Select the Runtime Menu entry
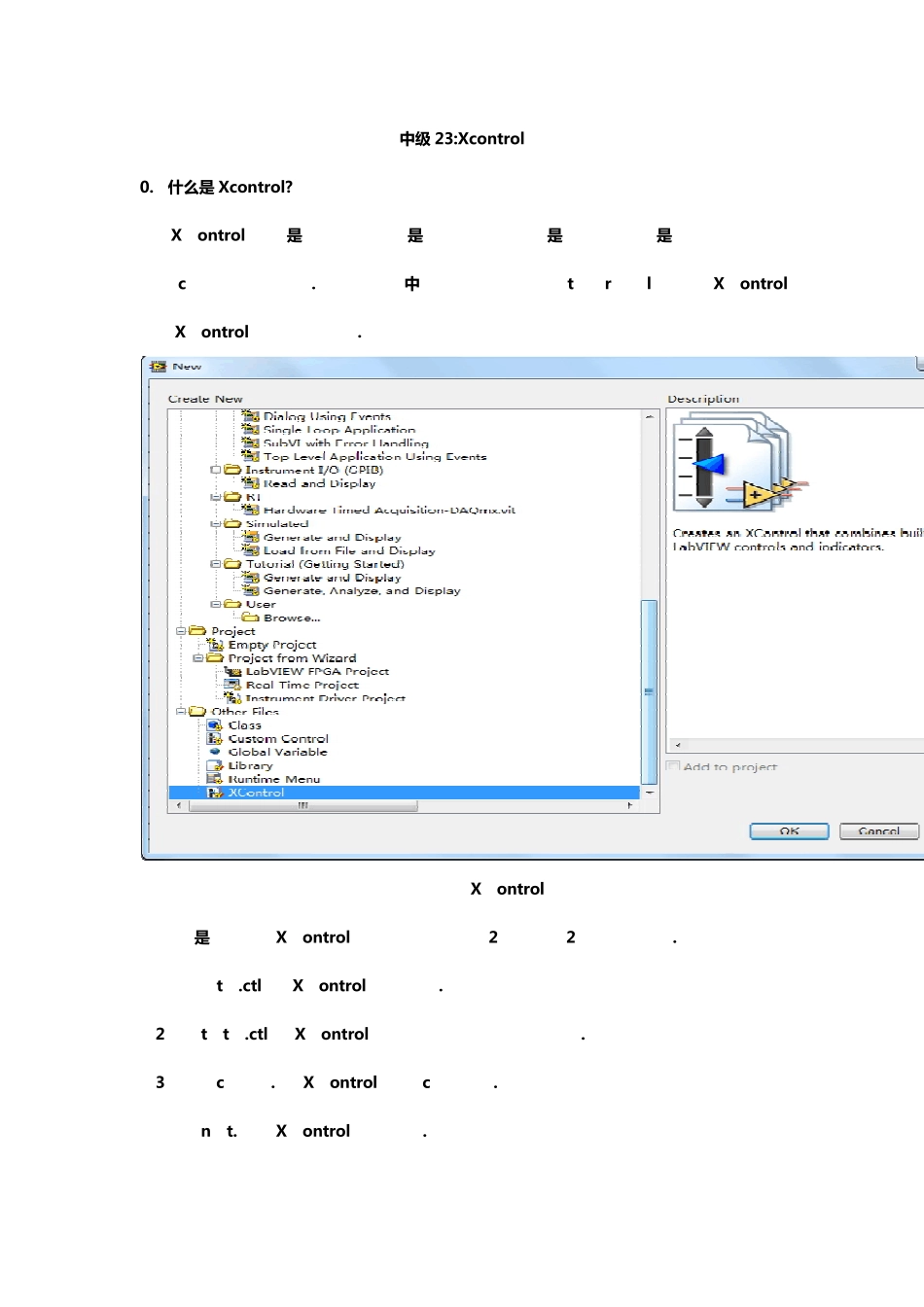924x1307 pixels. point(274,779)
